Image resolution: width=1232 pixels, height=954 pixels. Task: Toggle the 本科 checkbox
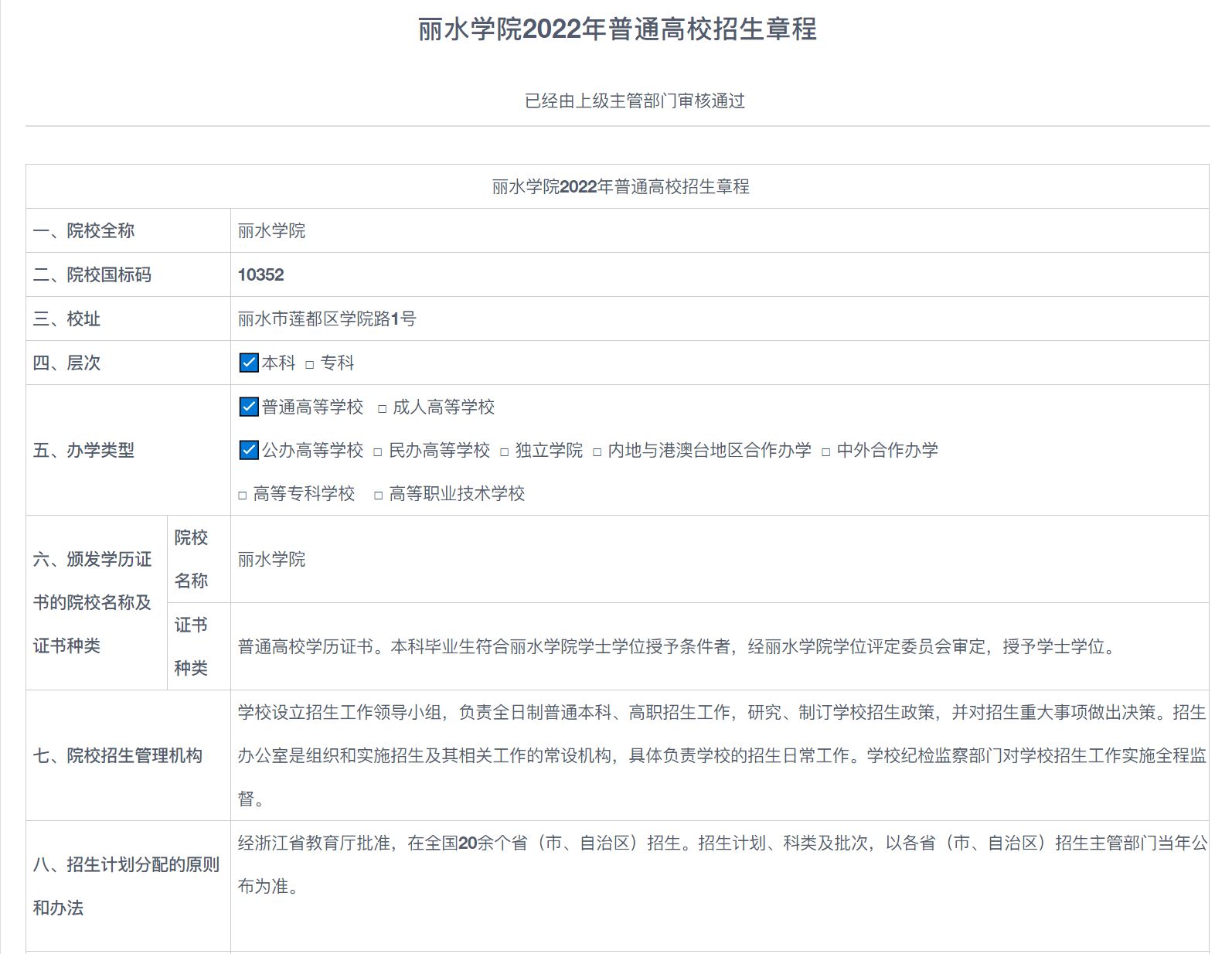249,363
